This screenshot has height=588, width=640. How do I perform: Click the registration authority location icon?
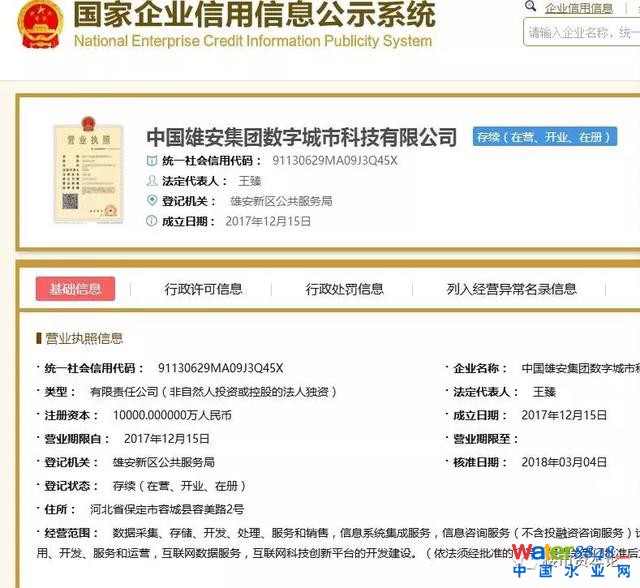click(152, 201)
